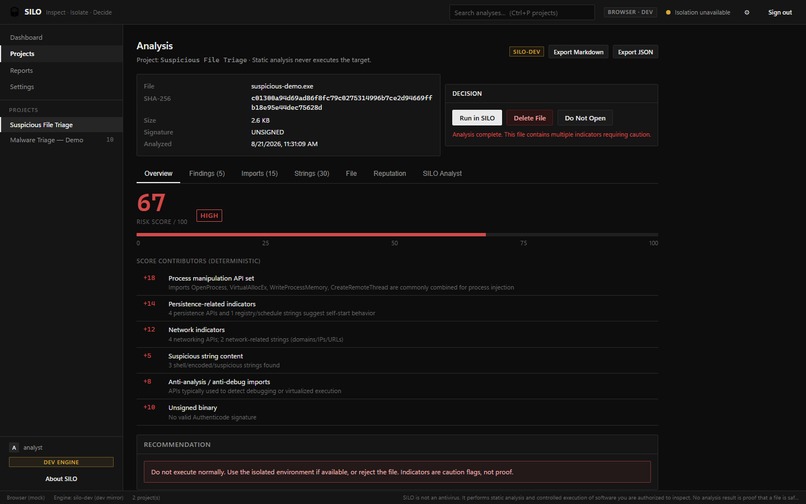
Task: Click the Anti-analysis / anti-debug imports row
Action: coord(397,386)
